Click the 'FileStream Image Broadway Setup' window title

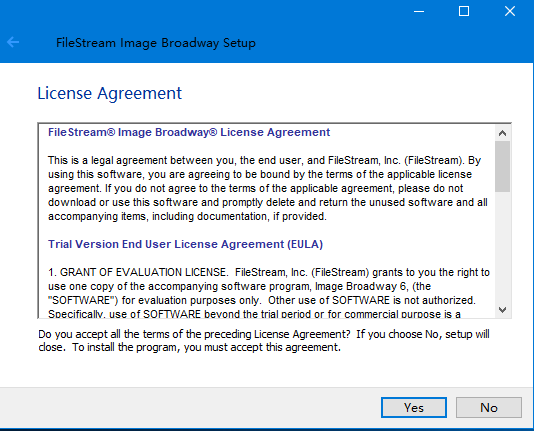pos(156,43)
